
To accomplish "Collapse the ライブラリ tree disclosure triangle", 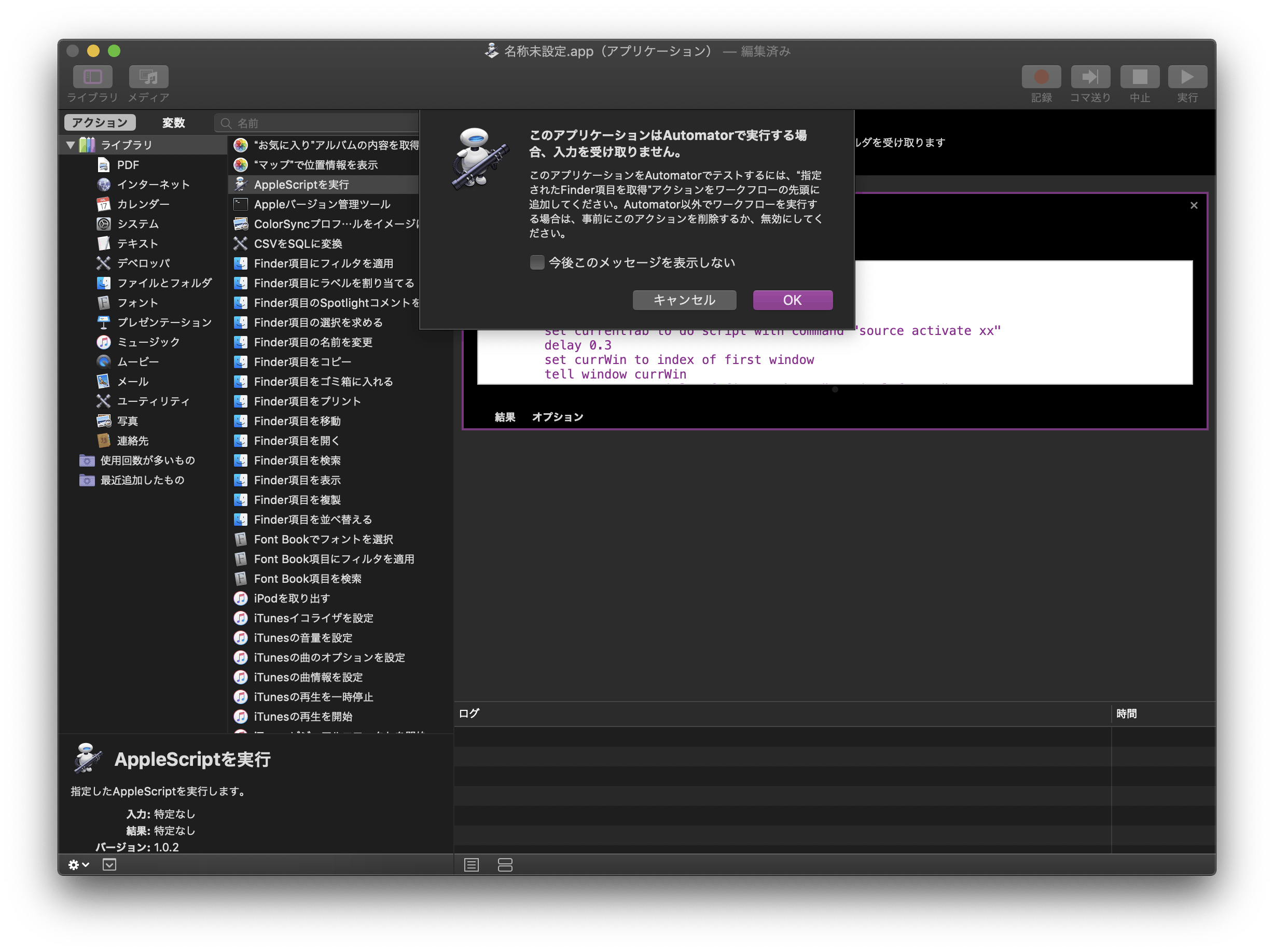I will [x=71, y=145].
